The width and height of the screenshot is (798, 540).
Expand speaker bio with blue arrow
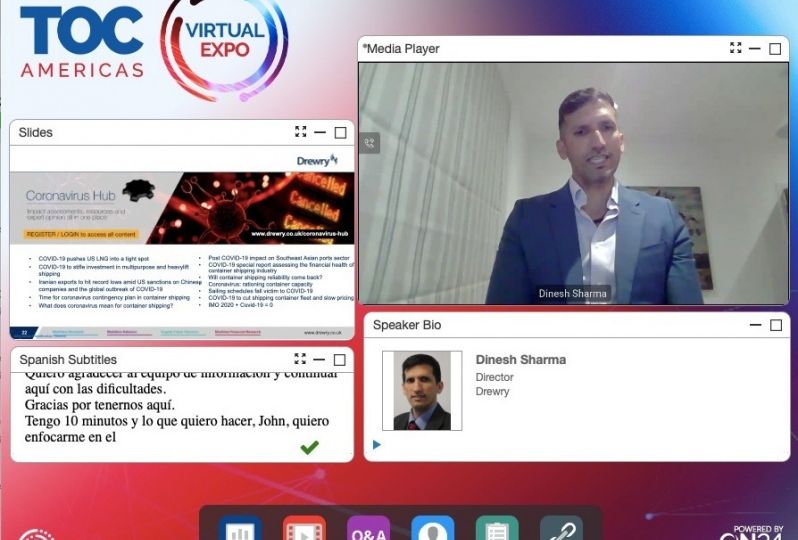tap(377, 445)
